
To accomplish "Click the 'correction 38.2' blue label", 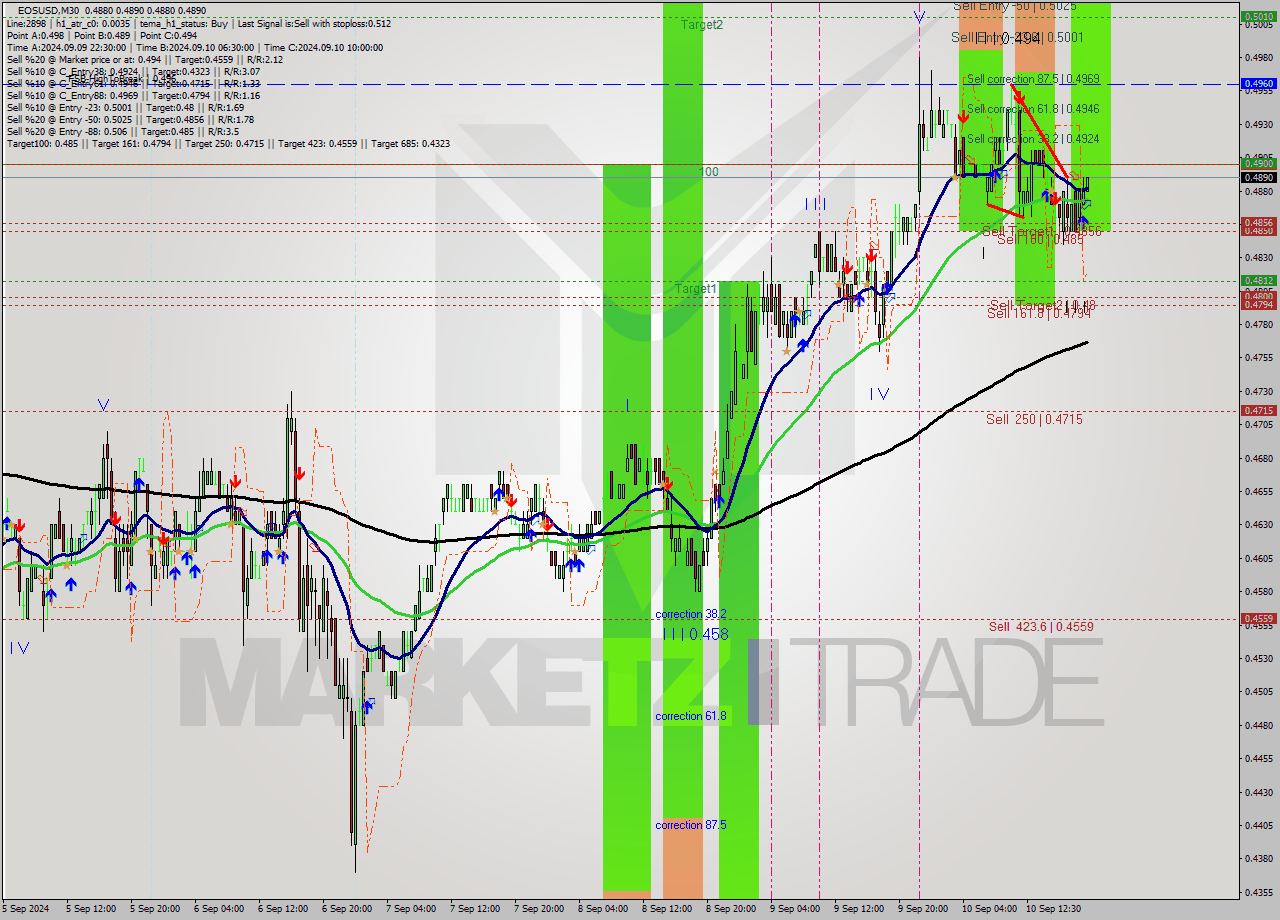I will click(690, 613).
